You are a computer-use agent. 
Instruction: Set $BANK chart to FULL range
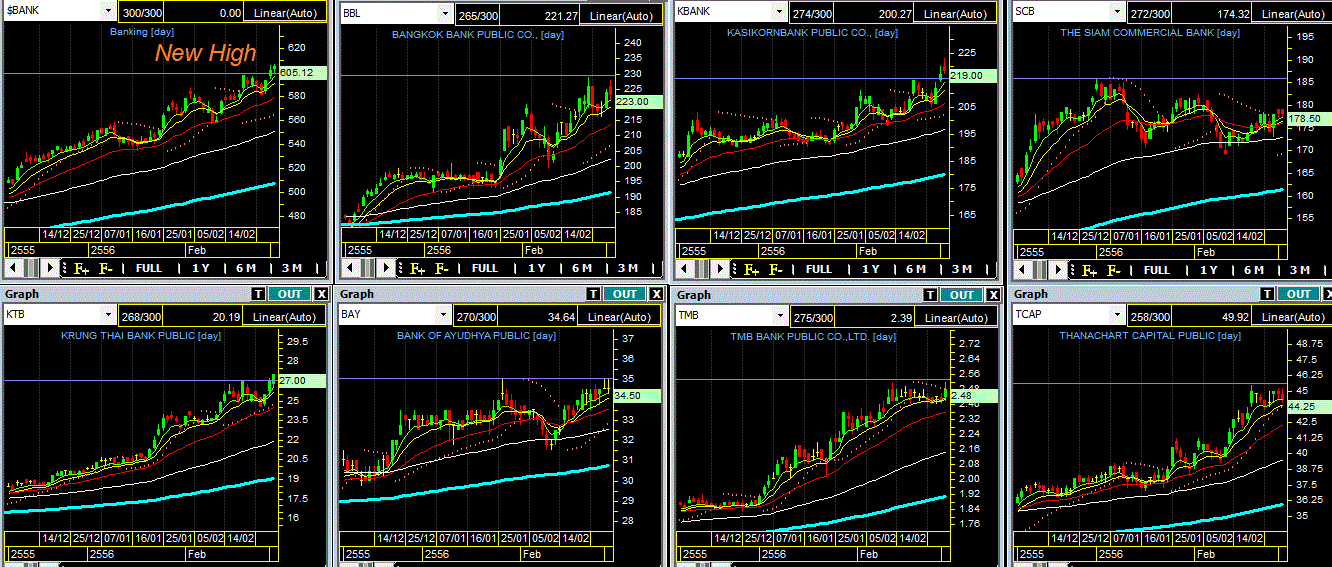(149, 268)
